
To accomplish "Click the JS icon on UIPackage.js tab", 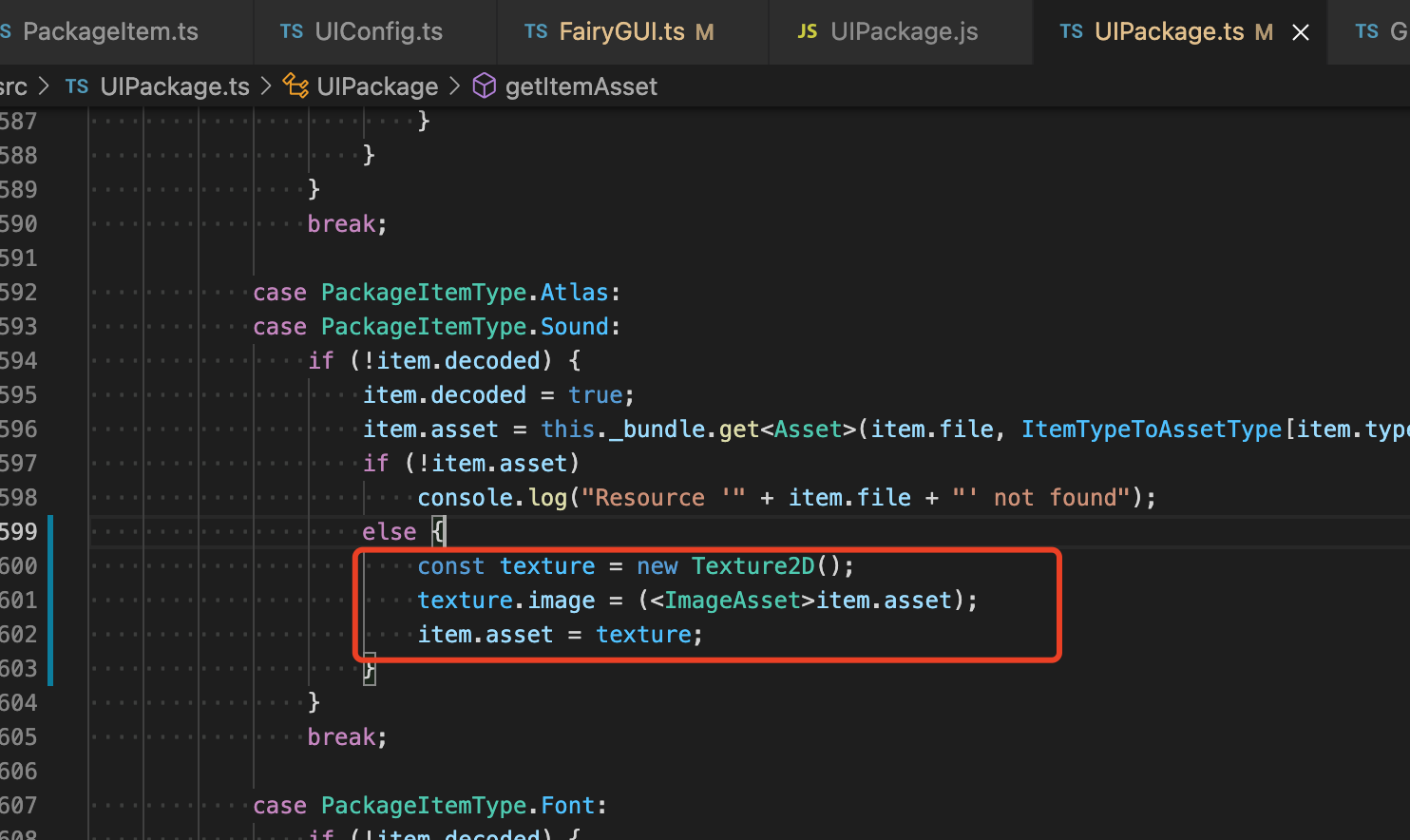I will tap(808, 31).
